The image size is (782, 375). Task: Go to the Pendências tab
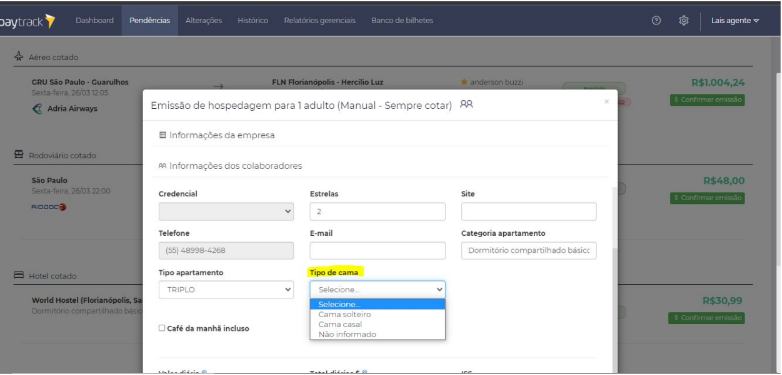150,20
